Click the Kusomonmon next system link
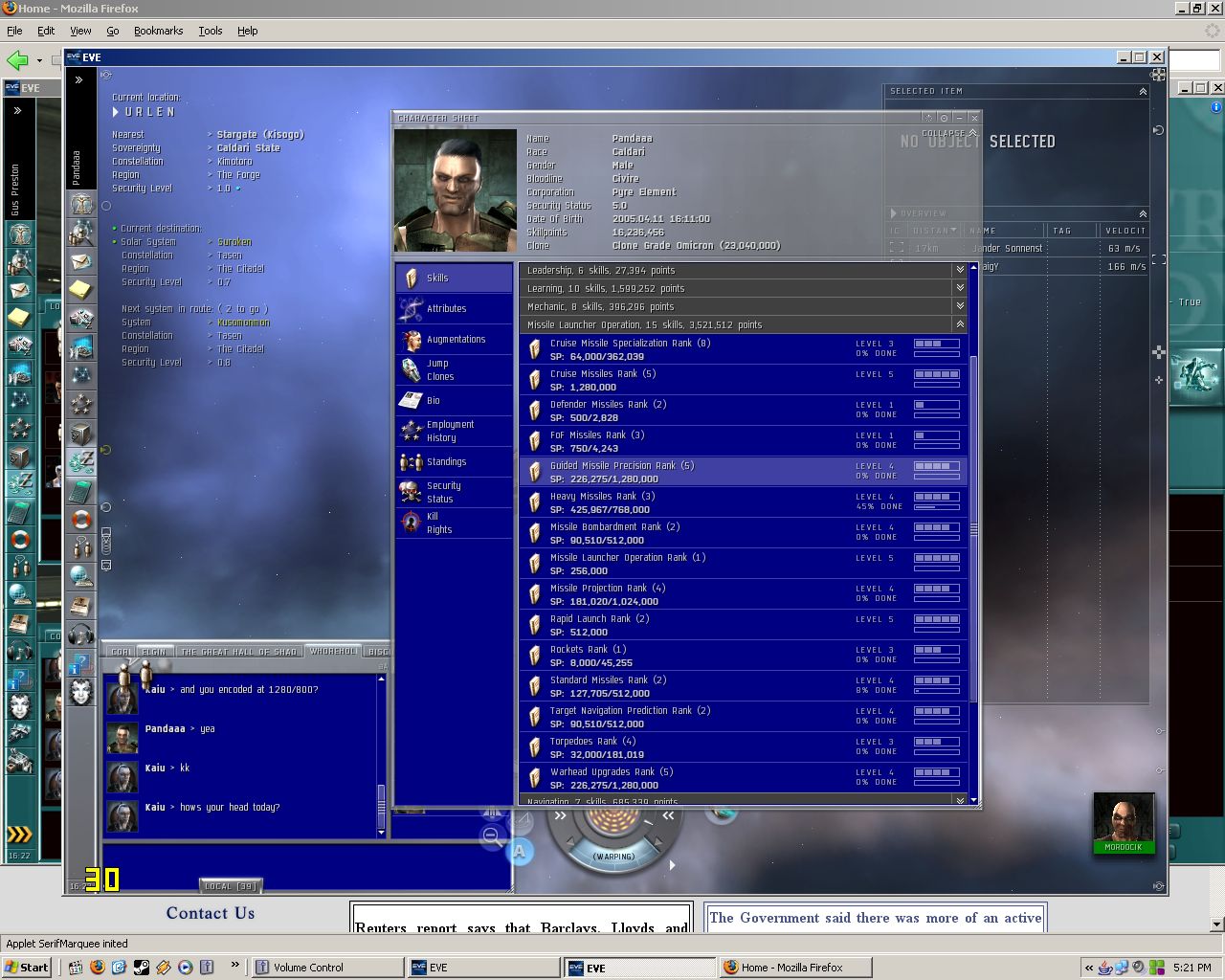Image resolution: width=1225 pixels, height=980 pixels. (243, 323)
